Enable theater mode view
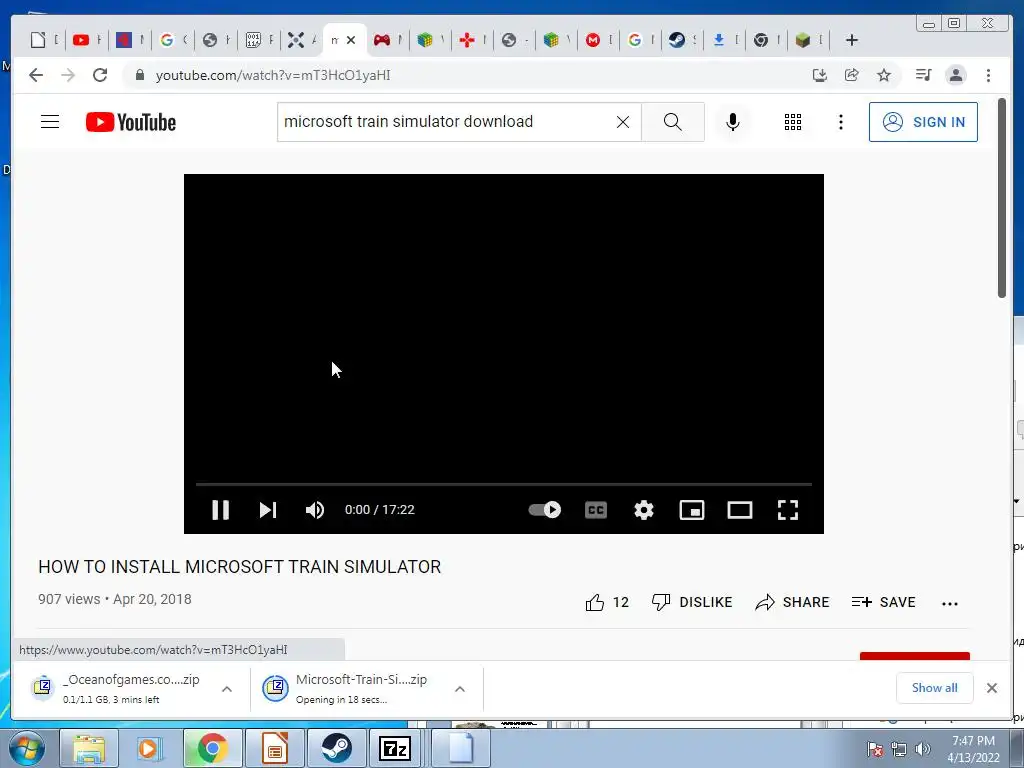 pyautogui.click(x=740, y=509)
